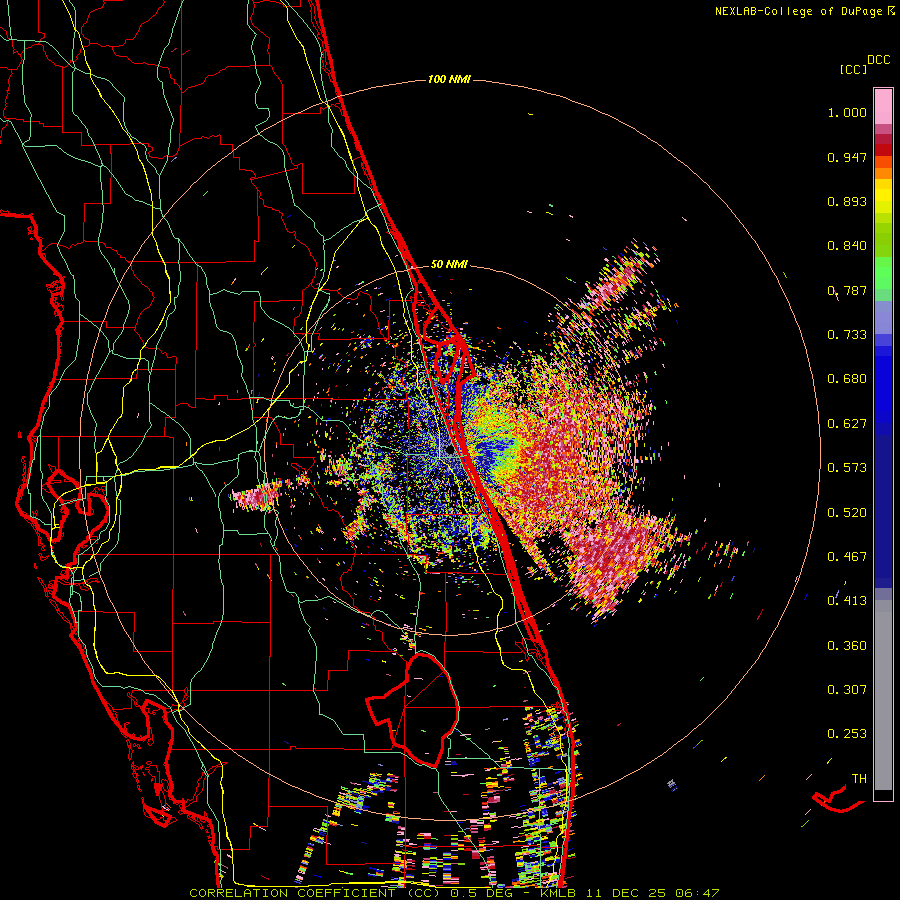Click the radar site marker at echo center

click(451, 452)
